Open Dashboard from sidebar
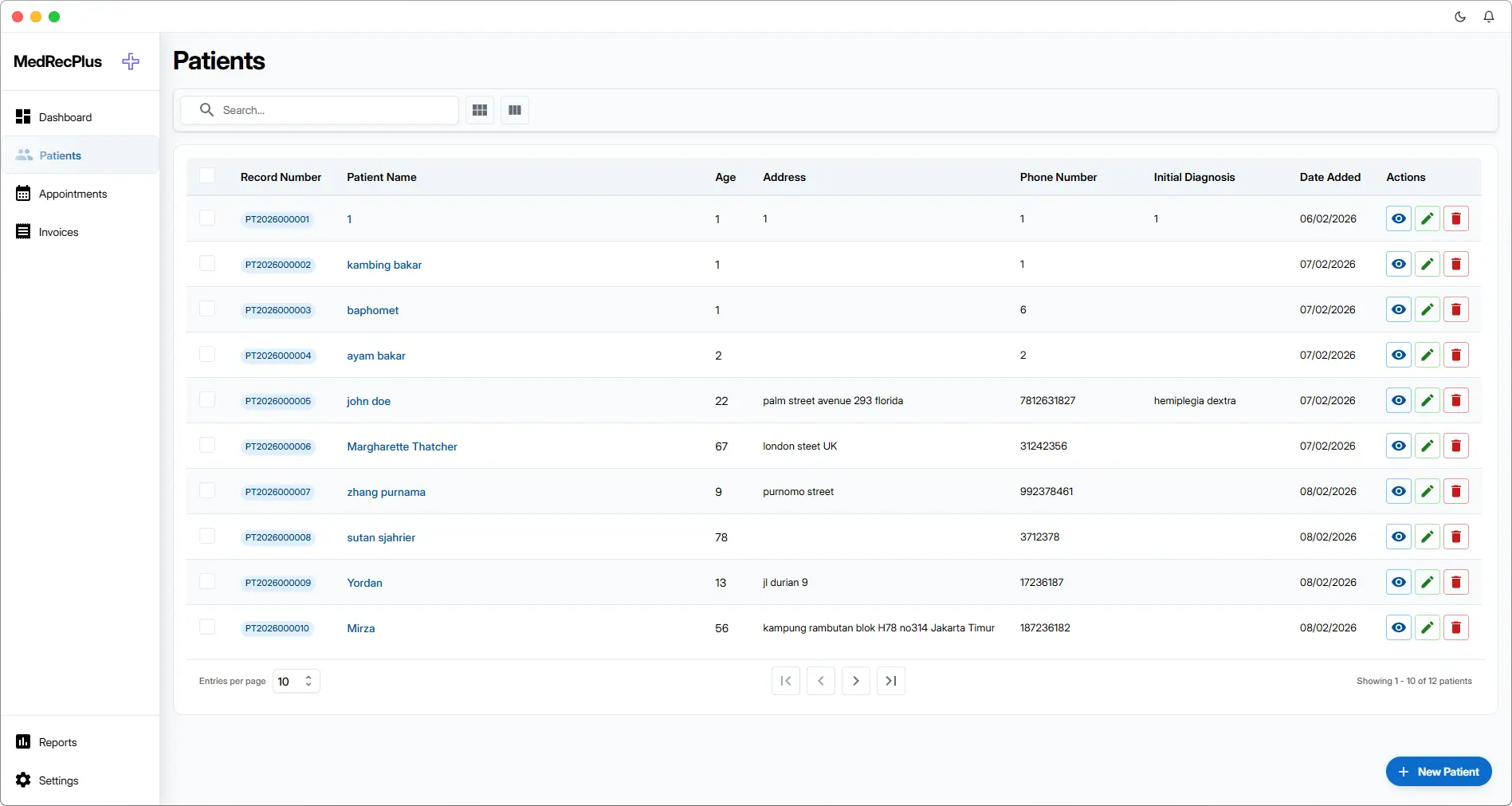The width and height of the screenshot is (1512, 806). point(80,117)
